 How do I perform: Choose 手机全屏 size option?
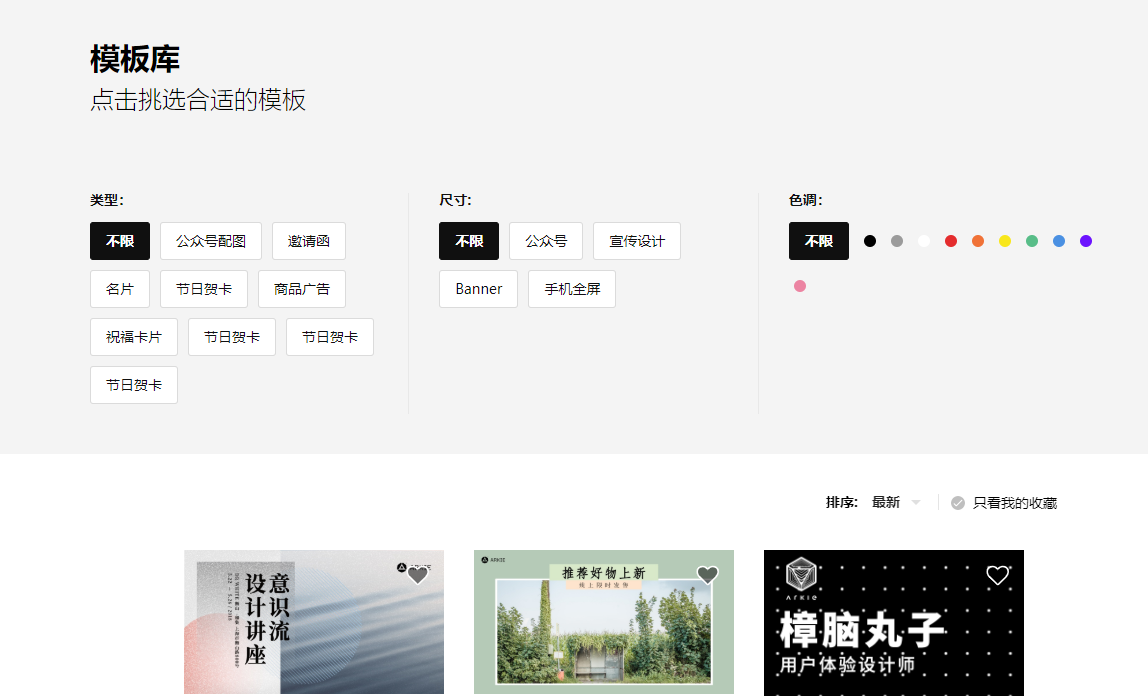[x=572, y=289]
